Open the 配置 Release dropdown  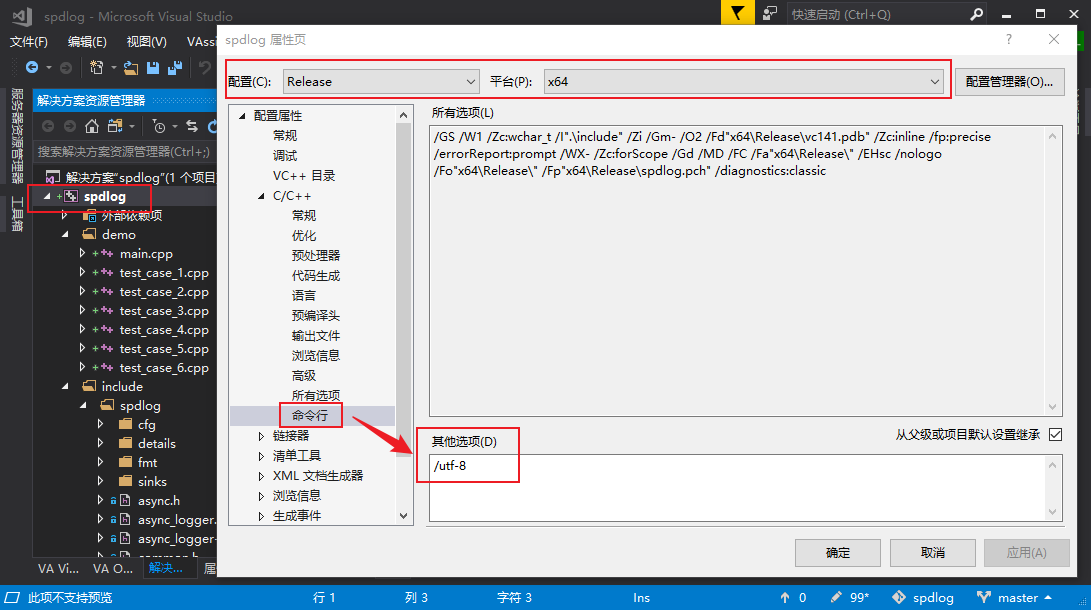point(381,82)
